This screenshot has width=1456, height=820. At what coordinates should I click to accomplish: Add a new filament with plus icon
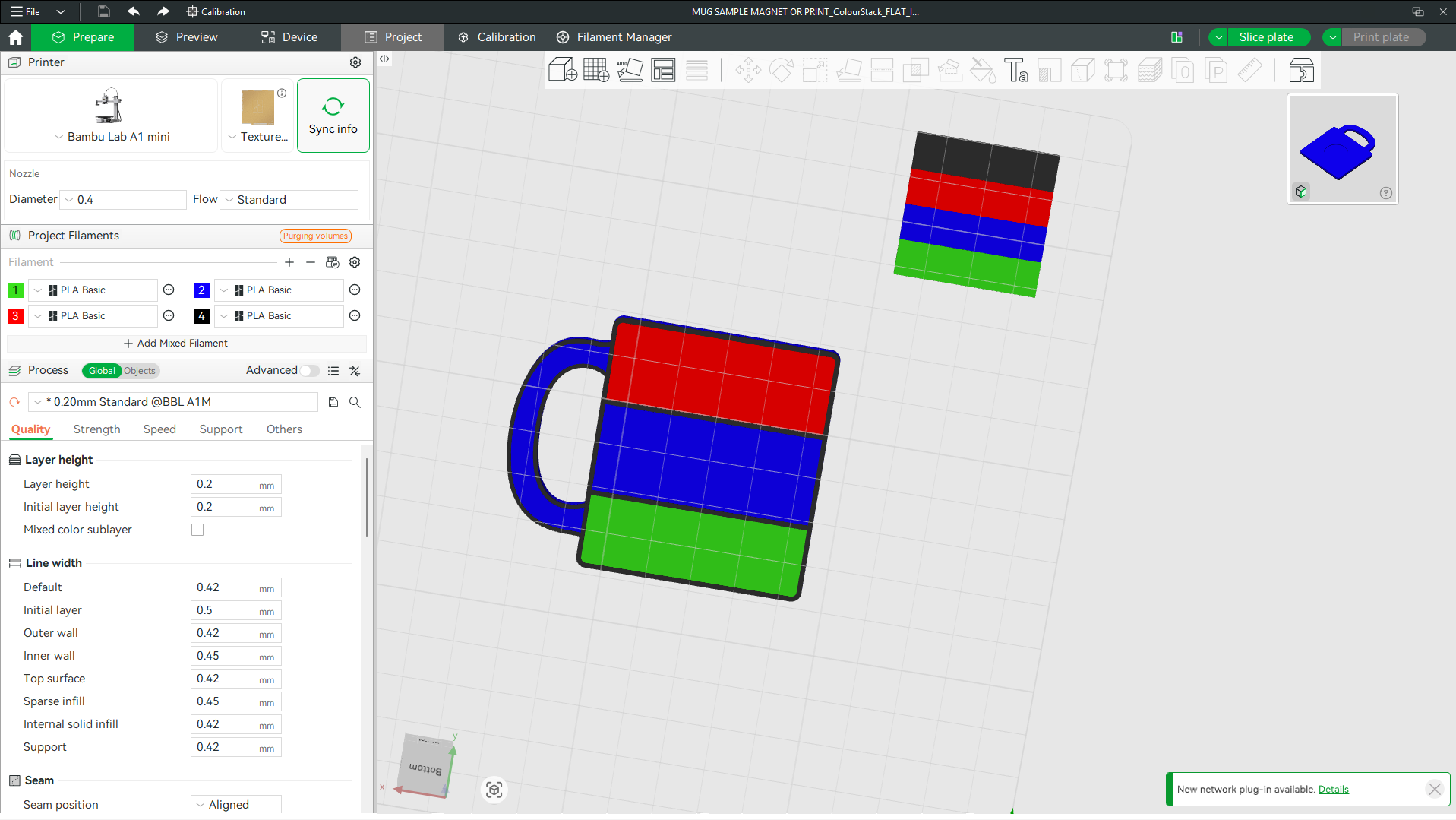(x=289, y=262)
